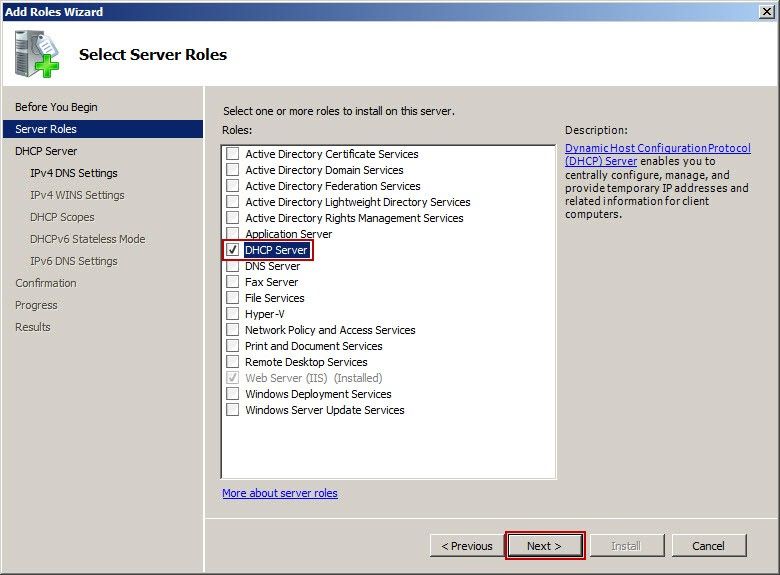Open IPv4 DNS Settings step
Image resolution: width=780 pixels, height=575 pixels.
[74, 173]
